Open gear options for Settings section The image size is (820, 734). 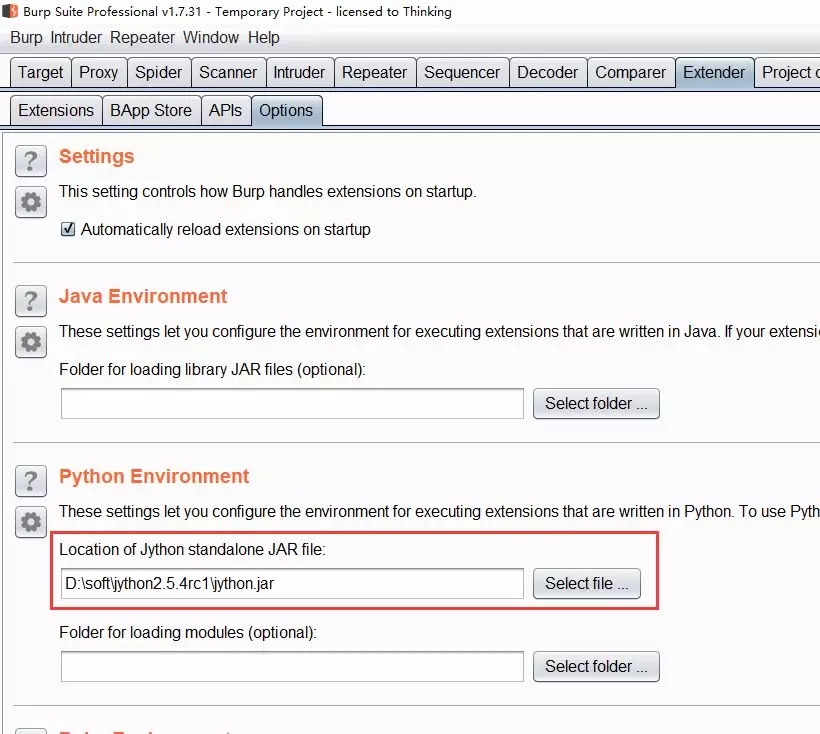(x=31, y=202)
